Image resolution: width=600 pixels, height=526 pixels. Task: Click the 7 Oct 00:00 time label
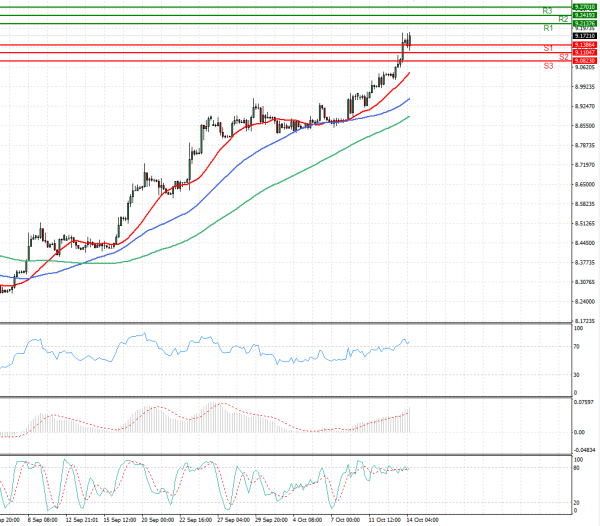click(345, 520)
